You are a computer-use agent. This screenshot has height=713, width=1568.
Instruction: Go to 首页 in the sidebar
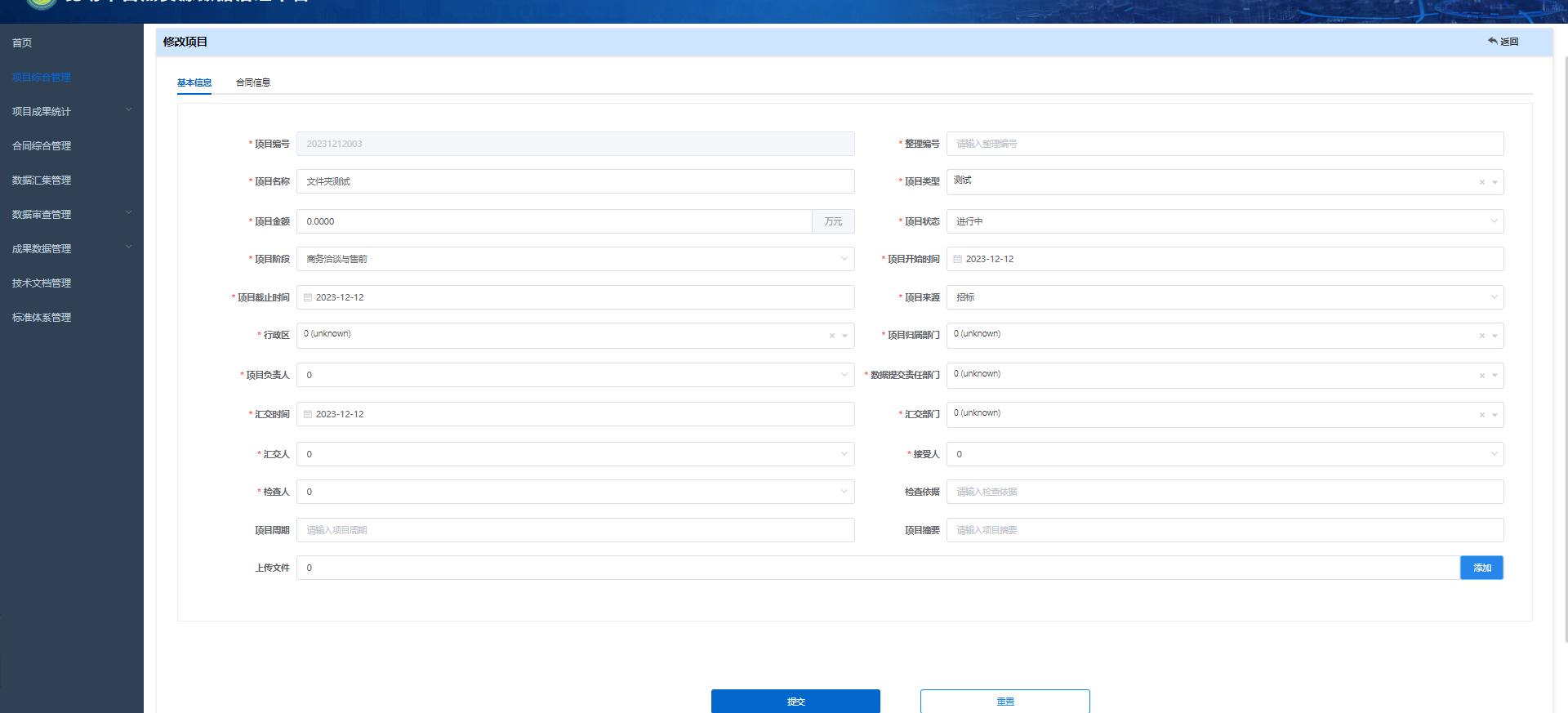click(x=22, y=42)
